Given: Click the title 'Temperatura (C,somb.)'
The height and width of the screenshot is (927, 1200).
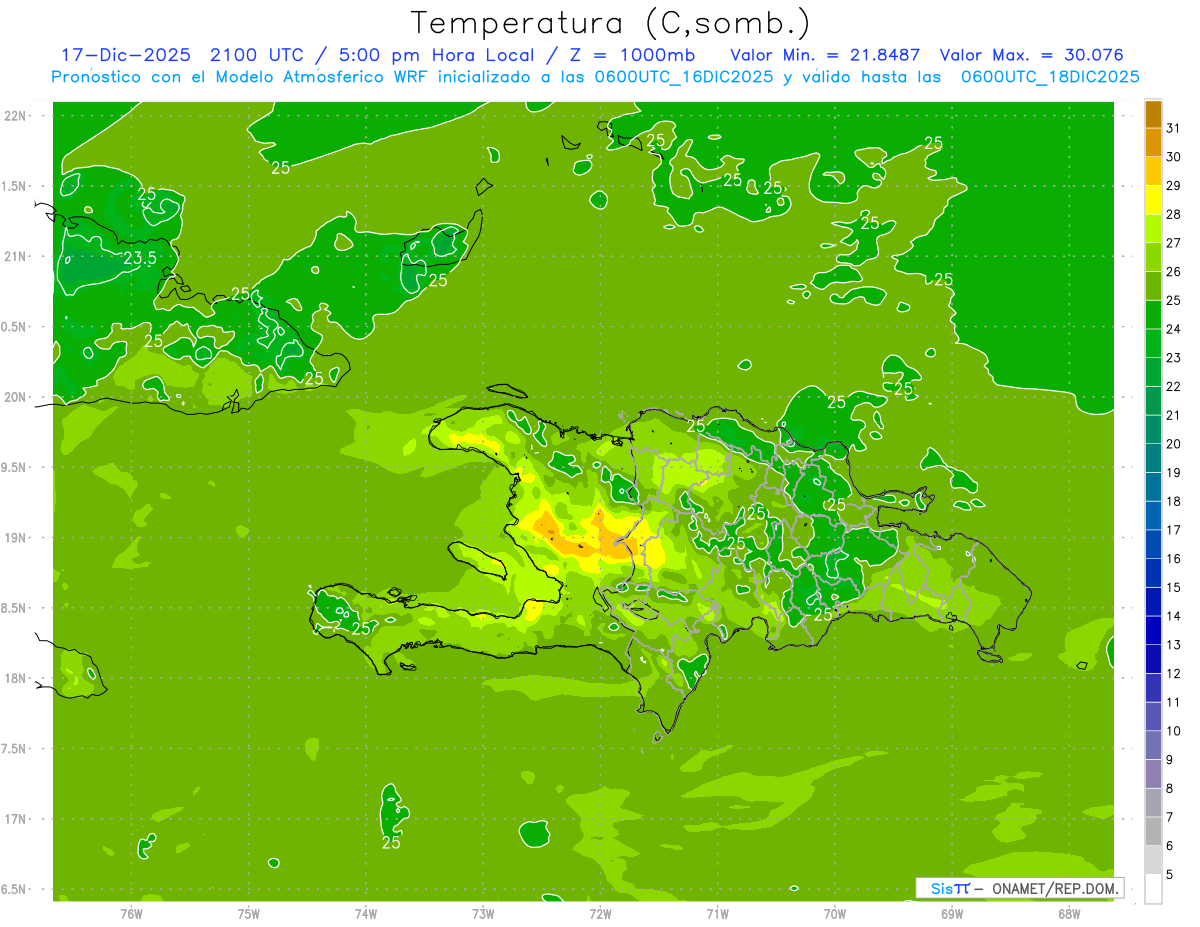Looking at the screenshot, I should (x=611, y=23).
